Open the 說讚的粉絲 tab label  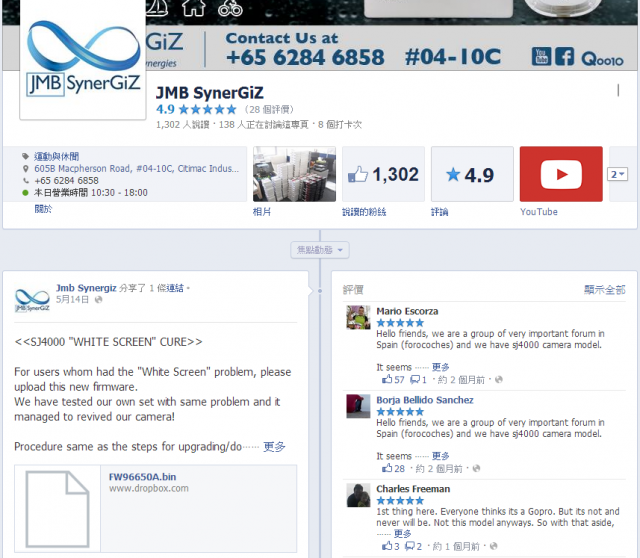[364, 211]
